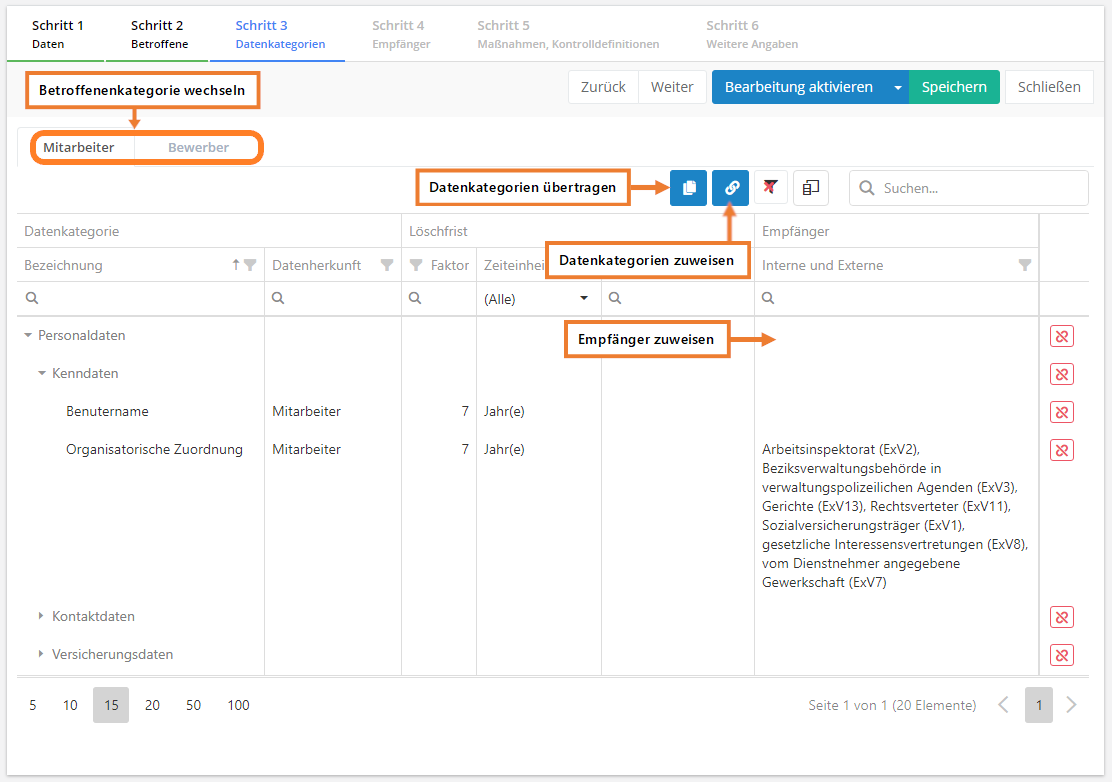Clear filters with the red funnel icon
The height and width of the screenshot is (782, 1112).
[770, 188]
